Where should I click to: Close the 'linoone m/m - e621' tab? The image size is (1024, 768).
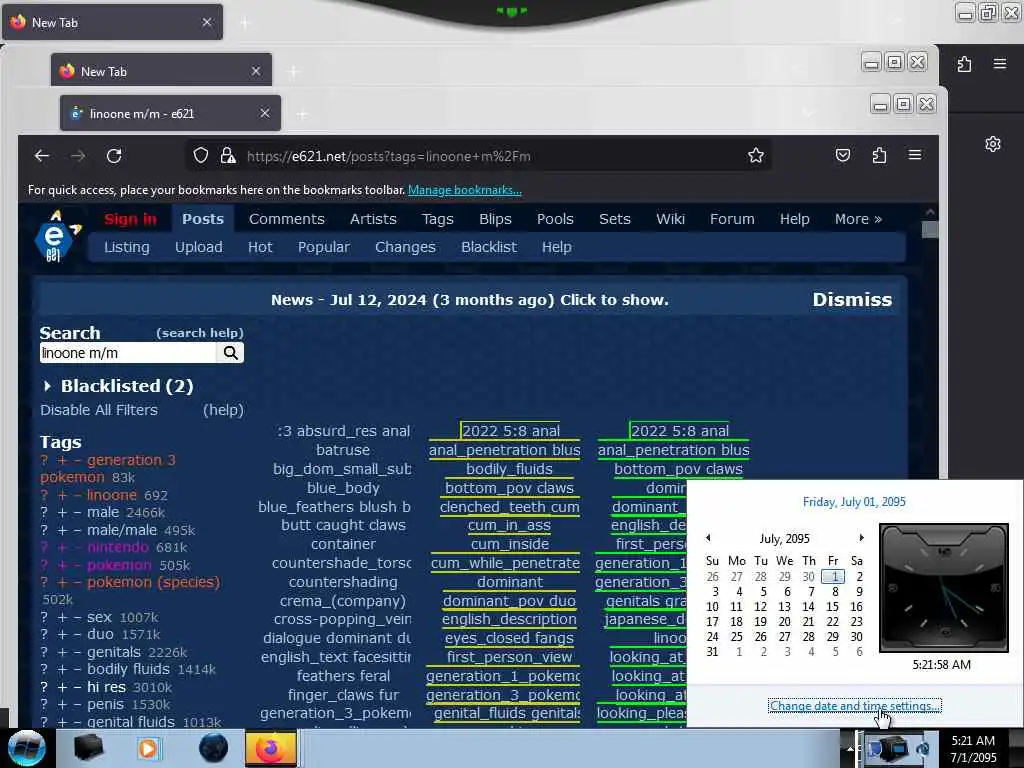(264, 113)
